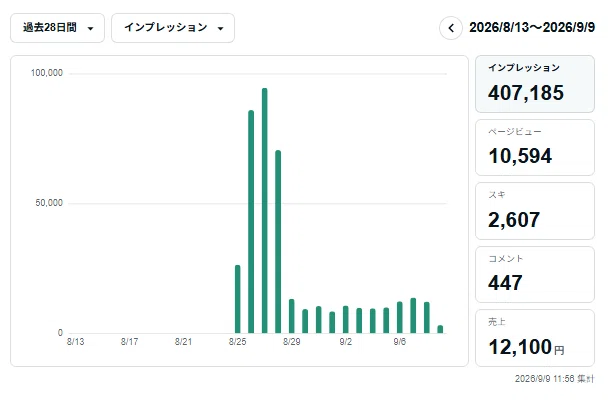Click the tallest bar in the chart

[x=265, y=210]
